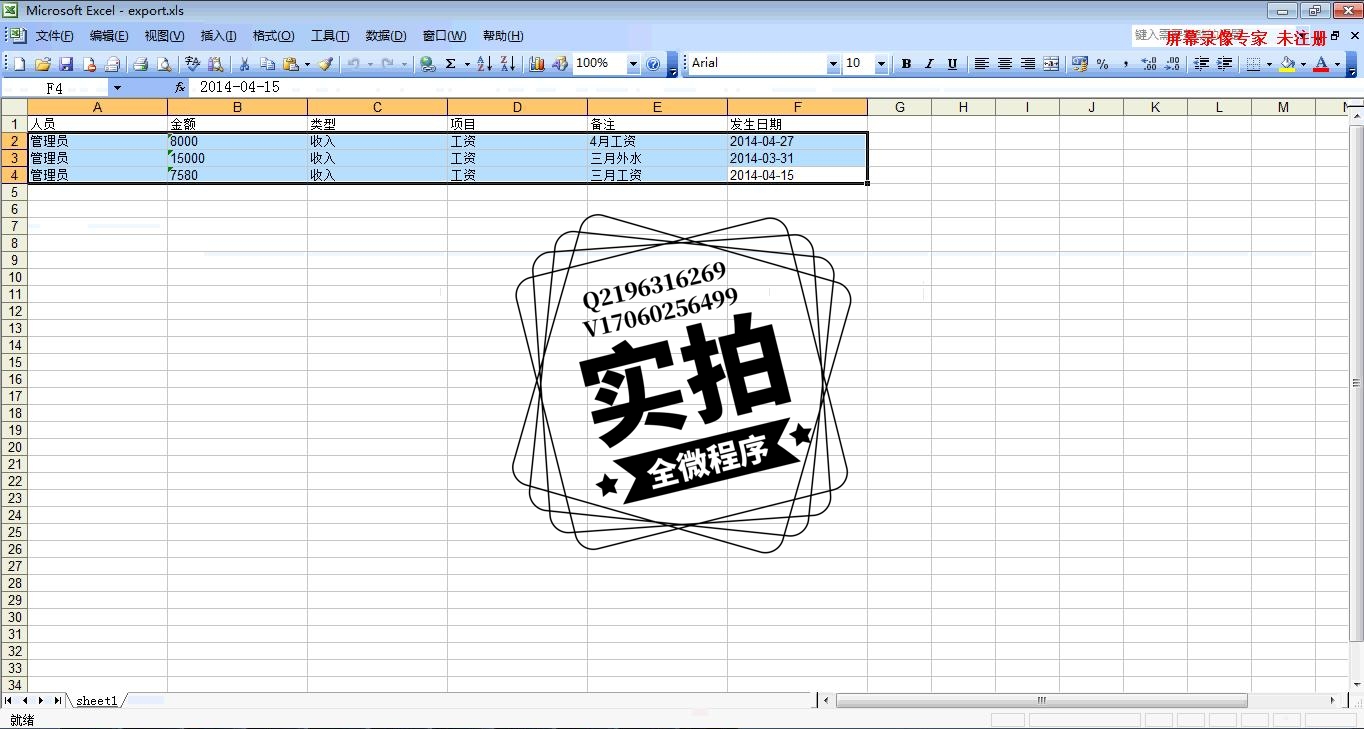Image resolution: width=1364 pixels, height=729 pixels.
Task: Sort ascending A to Z
Action: 484,64
